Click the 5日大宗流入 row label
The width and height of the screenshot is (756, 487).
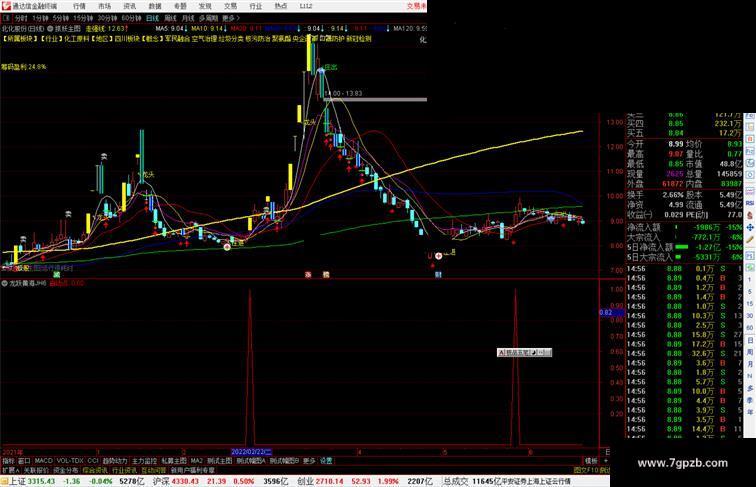coord(649,257)
